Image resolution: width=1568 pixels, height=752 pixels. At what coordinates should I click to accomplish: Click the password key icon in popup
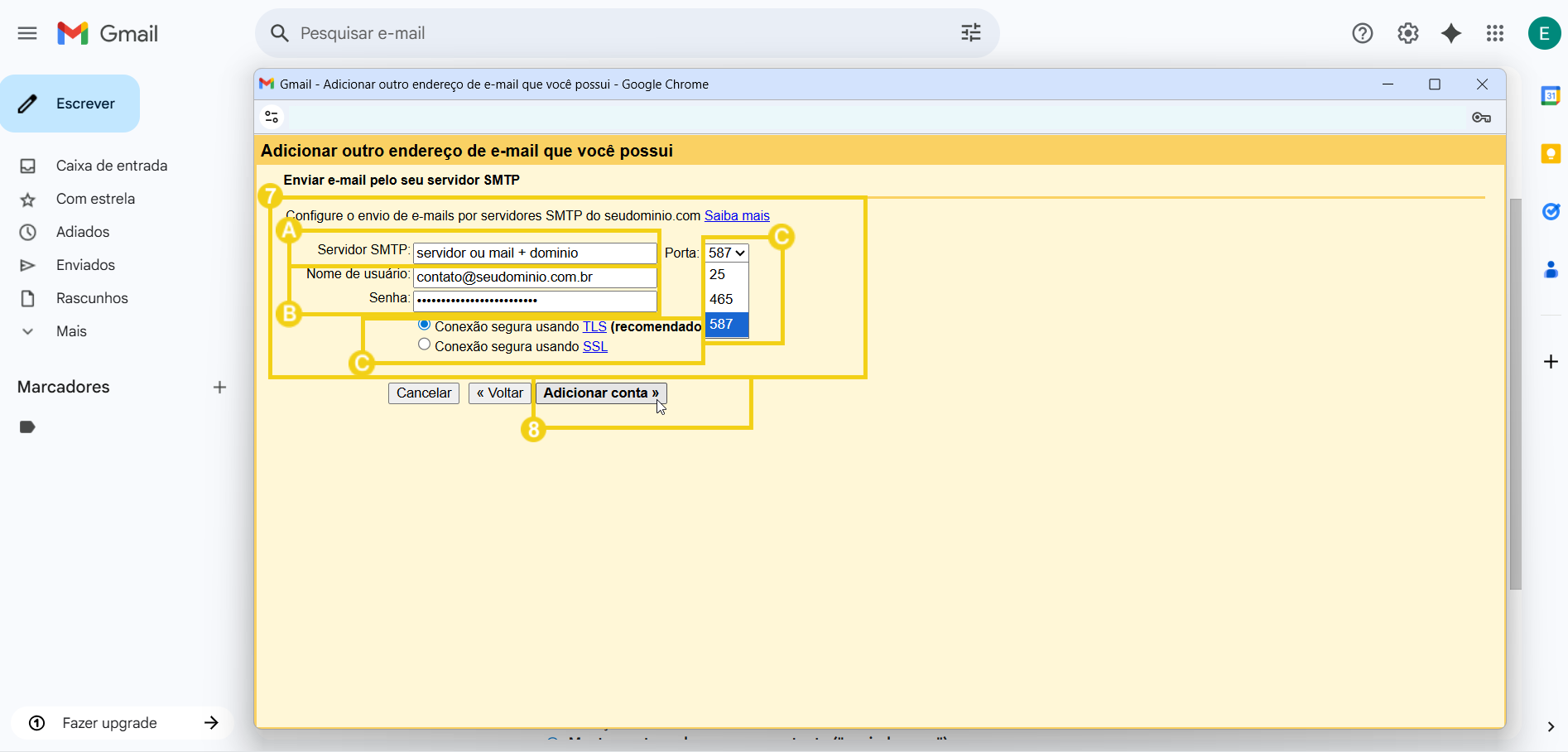point(1482,118)
